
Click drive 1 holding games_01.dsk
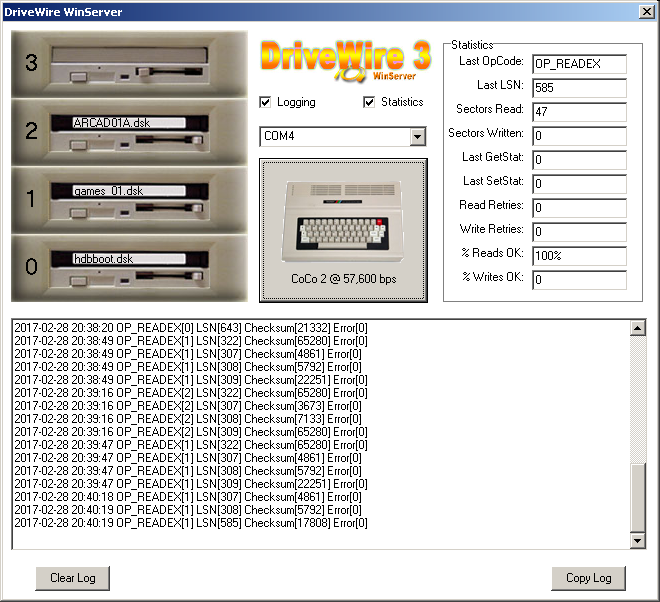[x=130, y=199]
